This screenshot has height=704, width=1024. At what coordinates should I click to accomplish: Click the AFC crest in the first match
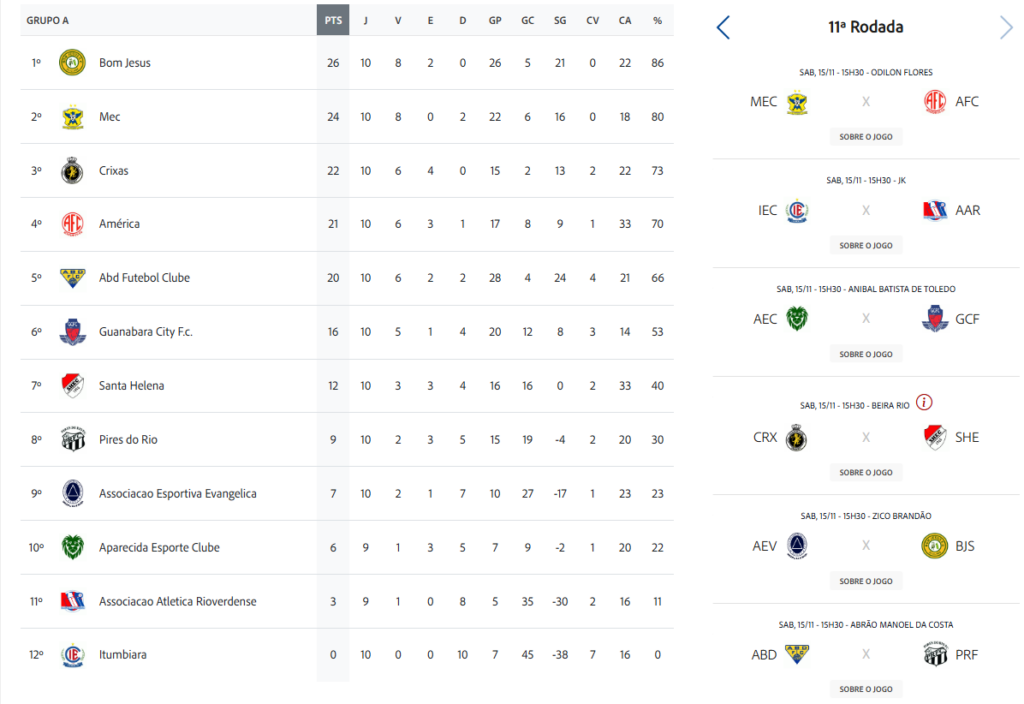coord(935,102)
